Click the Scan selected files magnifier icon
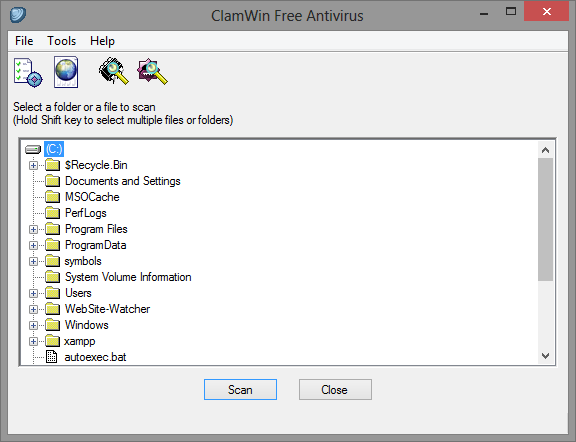 coord(152,71)
